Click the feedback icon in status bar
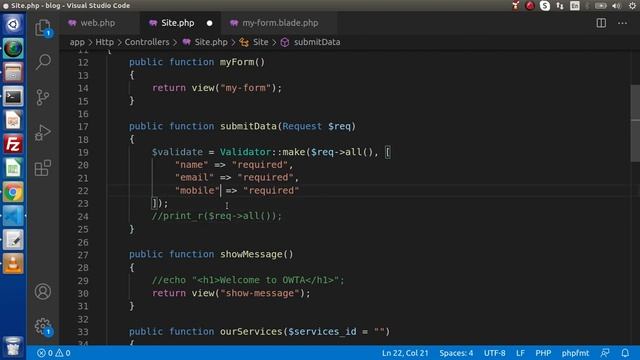Viewport: 640px width, 360px height. 605,353
